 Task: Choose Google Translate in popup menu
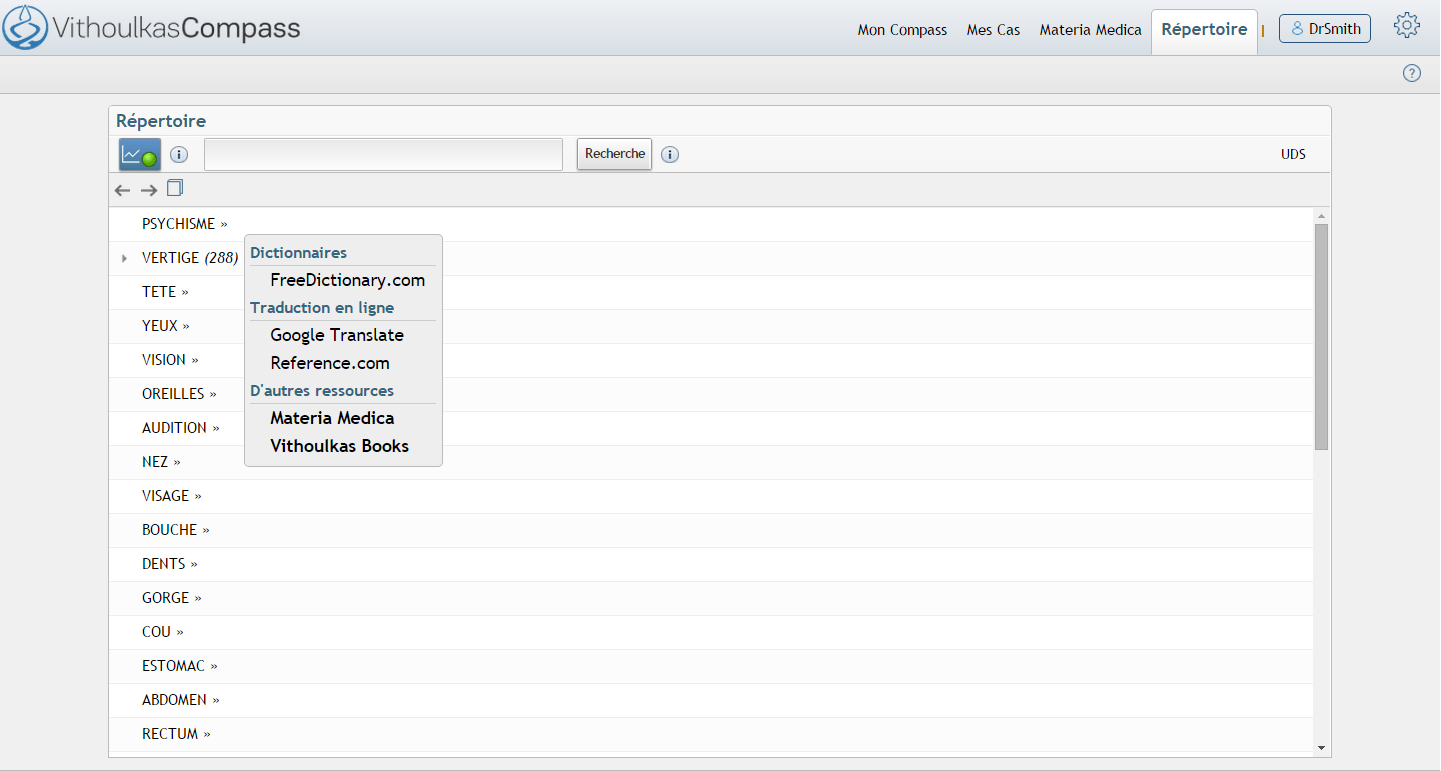point(337,335)
